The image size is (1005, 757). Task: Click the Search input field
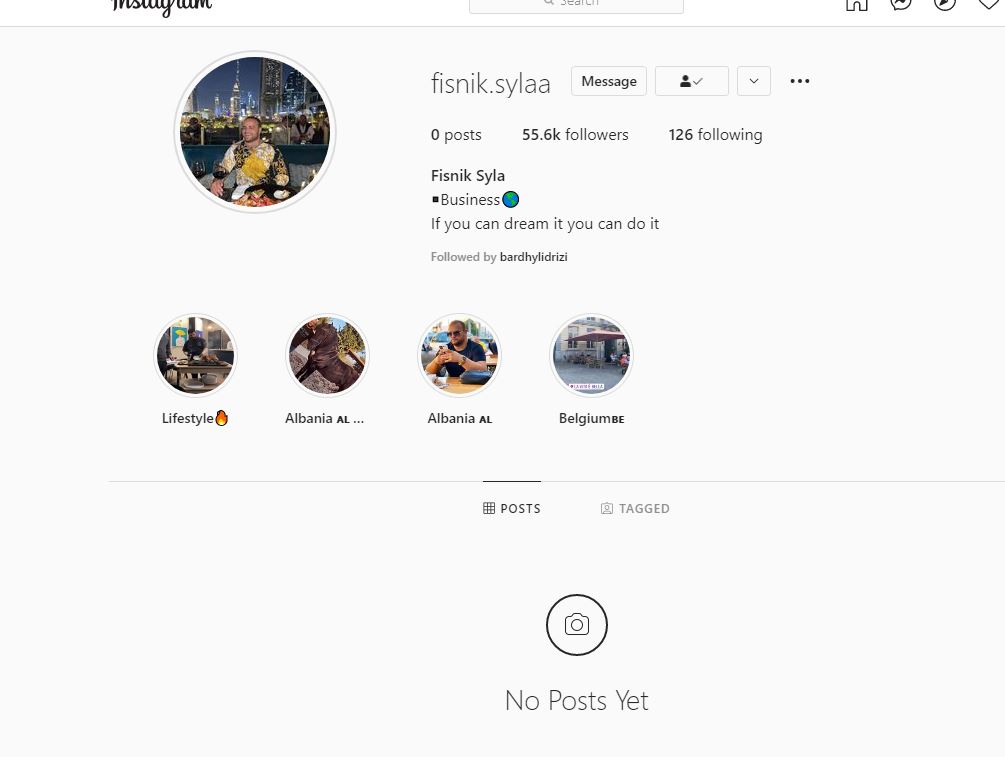pyautogui.click(x=576, y=5)
